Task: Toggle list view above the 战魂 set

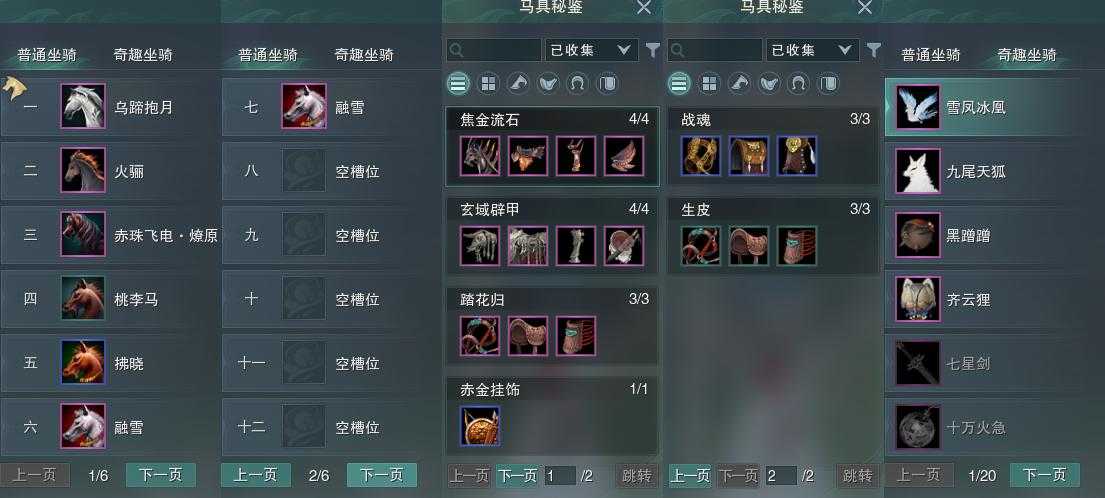Action: point(679,85)
